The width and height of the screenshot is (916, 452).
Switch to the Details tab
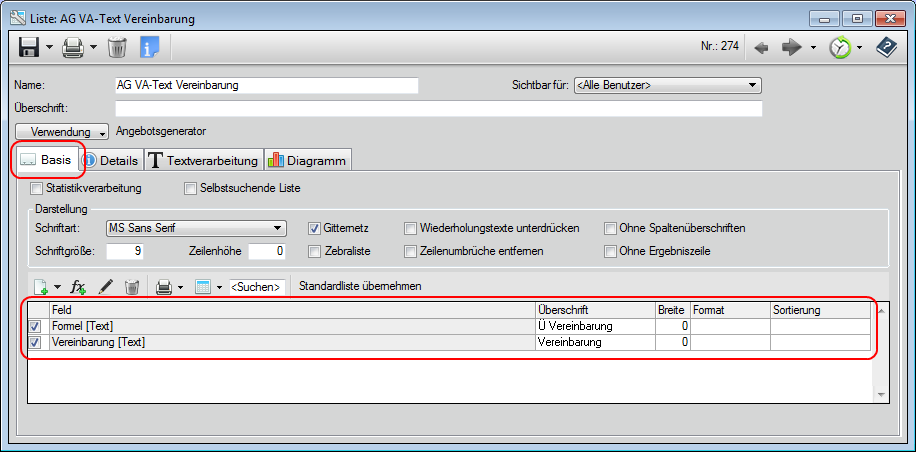pyautogui.click(x=112, y=161)
